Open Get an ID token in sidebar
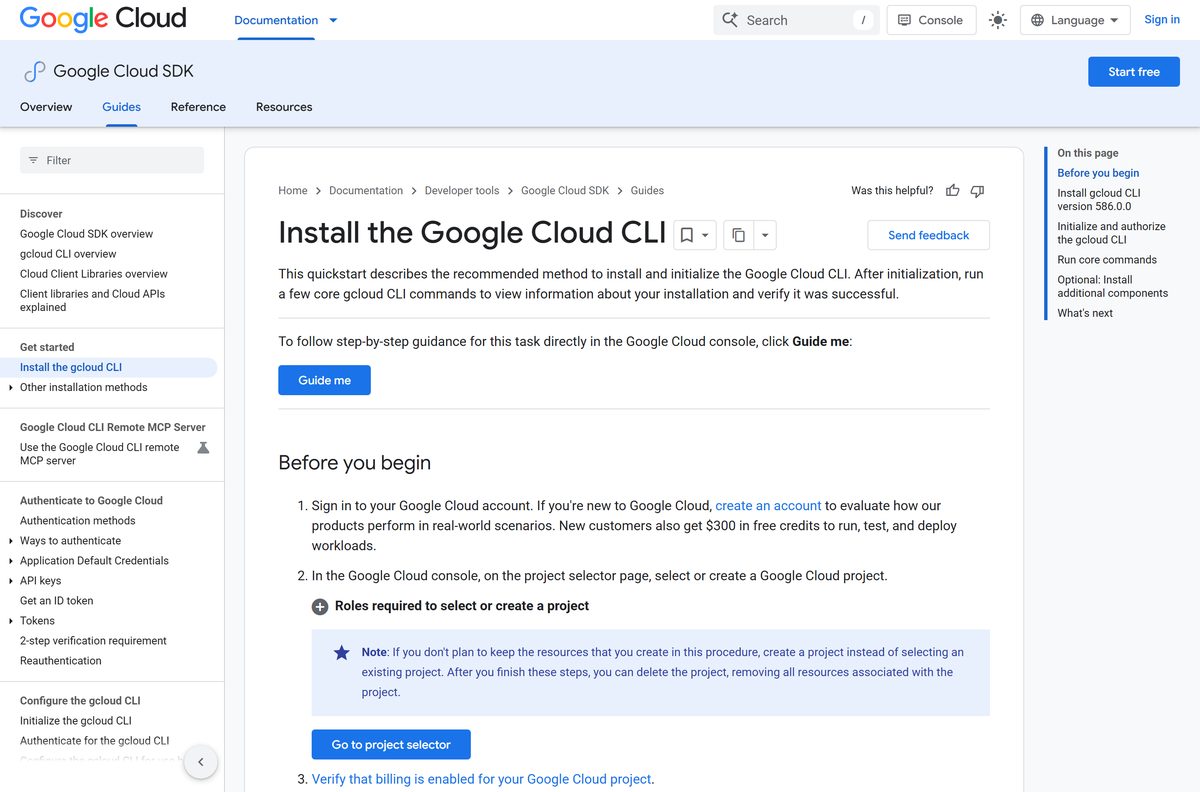Viewport: 1200px width, 792px height. click(57, 601)
